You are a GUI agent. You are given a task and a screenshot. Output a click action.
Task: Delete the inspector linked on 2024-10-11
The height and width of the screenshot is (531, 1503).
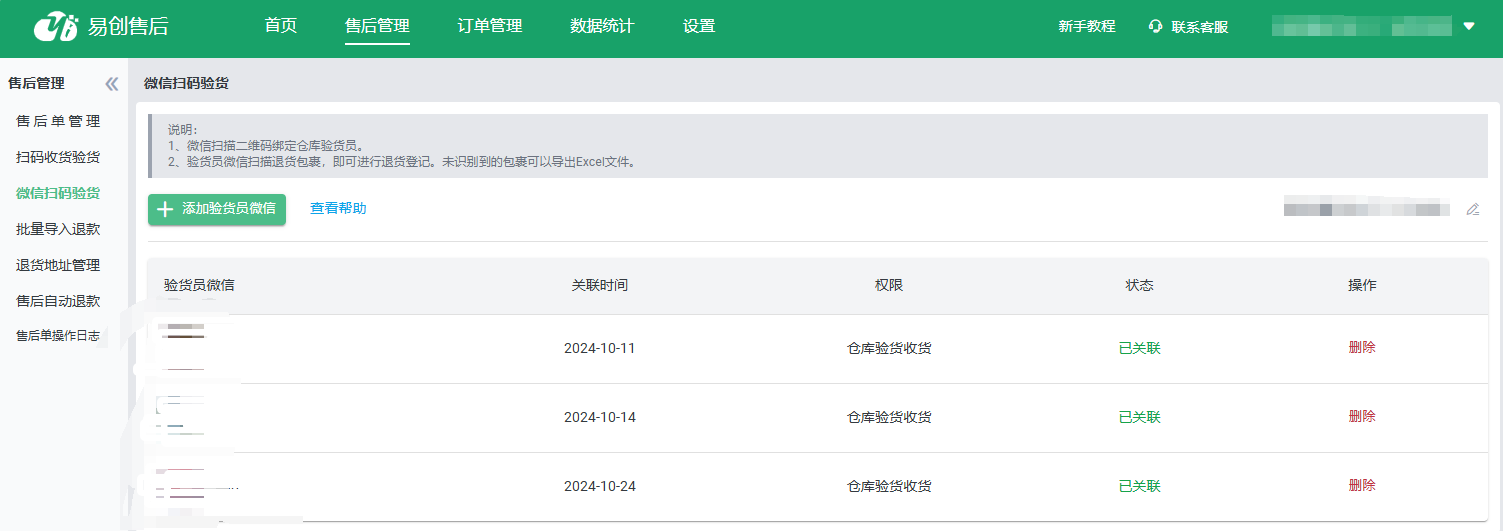point(1362,347)
